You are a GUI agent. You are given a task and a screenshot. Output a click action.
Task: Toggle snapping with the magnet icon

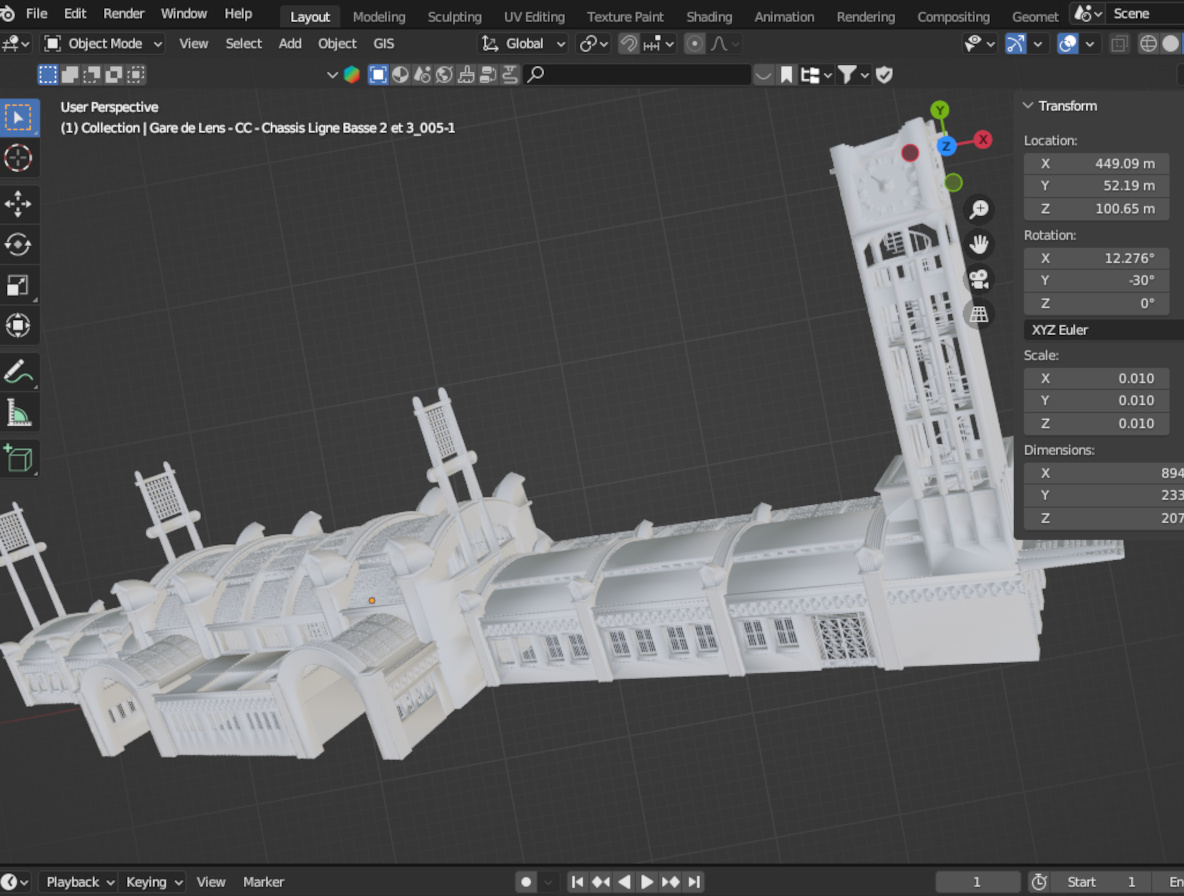click(628, 44)
